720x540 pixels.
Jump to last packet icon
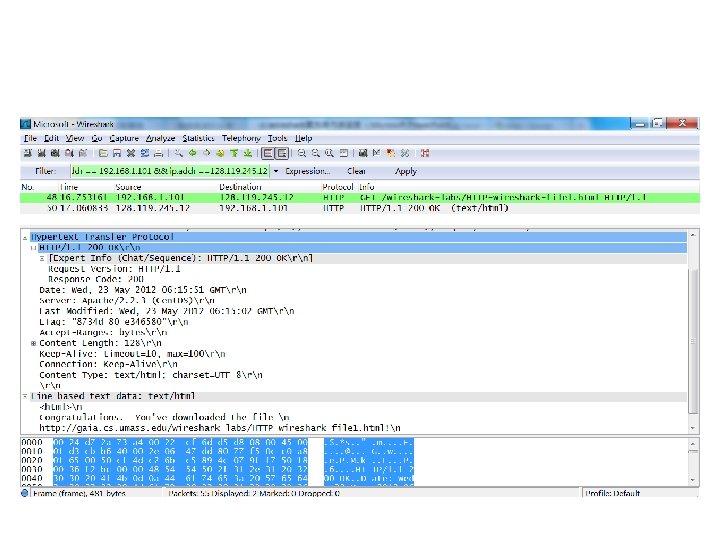pyautogui.click(x=248, y=153)
